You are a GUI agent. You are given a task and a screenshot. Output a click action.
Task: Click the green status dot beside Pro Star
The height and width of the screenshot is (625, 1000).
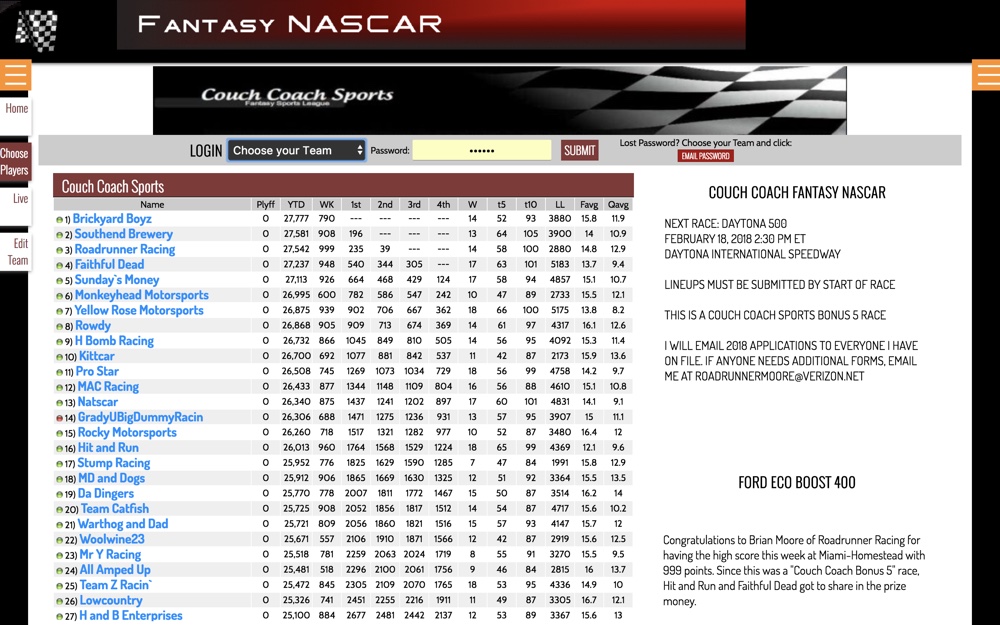[59, 372]
